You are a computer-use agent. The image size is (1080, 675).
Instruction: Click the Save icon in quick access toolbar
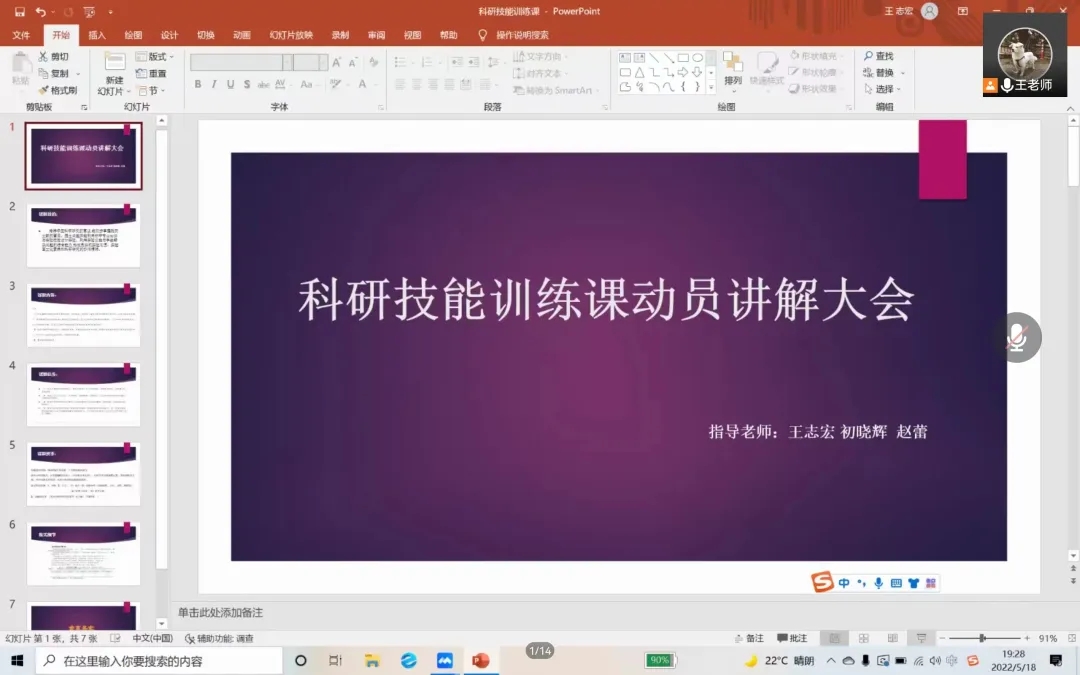(x=19, y=12)
